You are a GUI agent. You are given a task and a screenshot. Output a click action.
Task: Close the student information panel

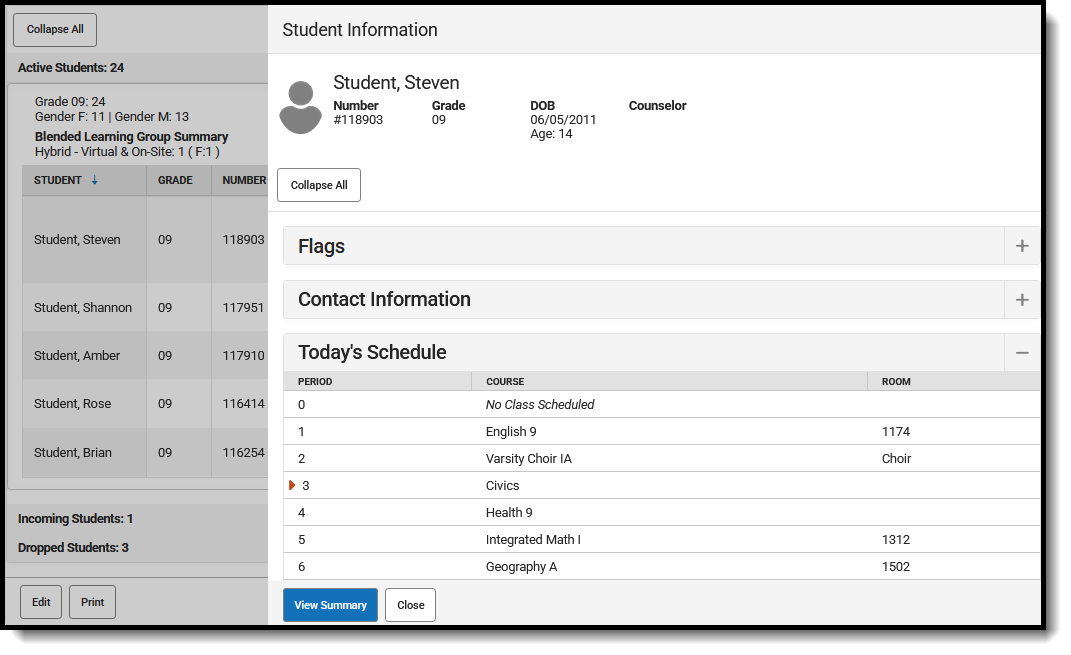coord(410,605)
